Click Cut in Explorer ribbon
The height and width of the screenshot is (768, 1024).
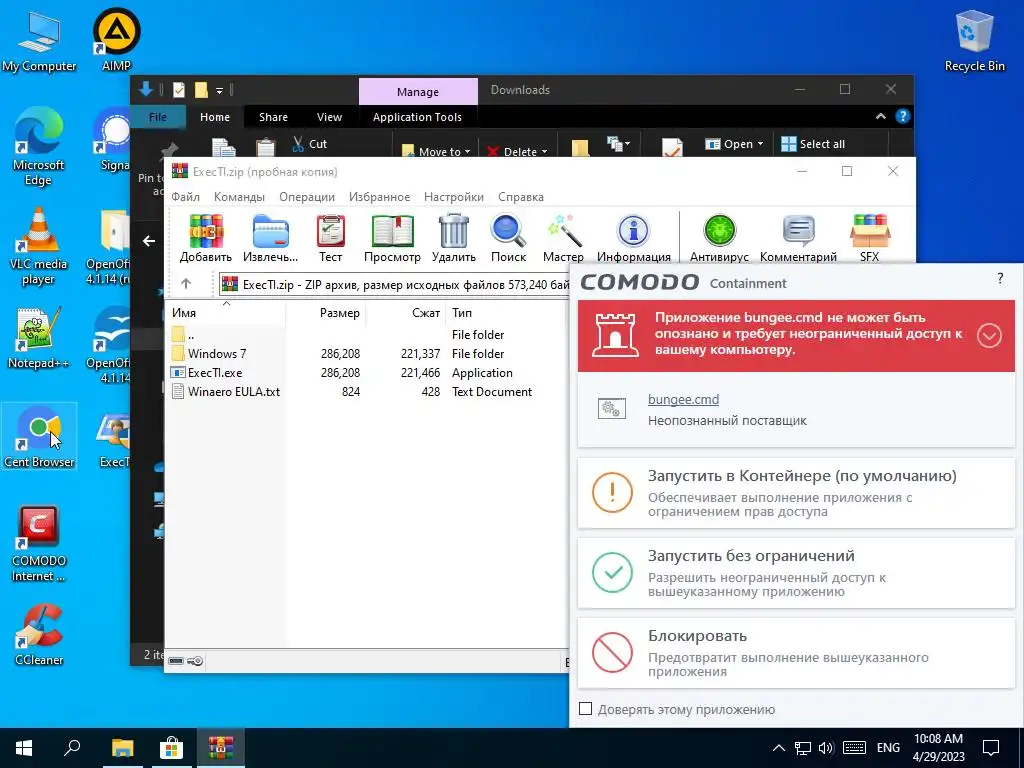(310, 144)
